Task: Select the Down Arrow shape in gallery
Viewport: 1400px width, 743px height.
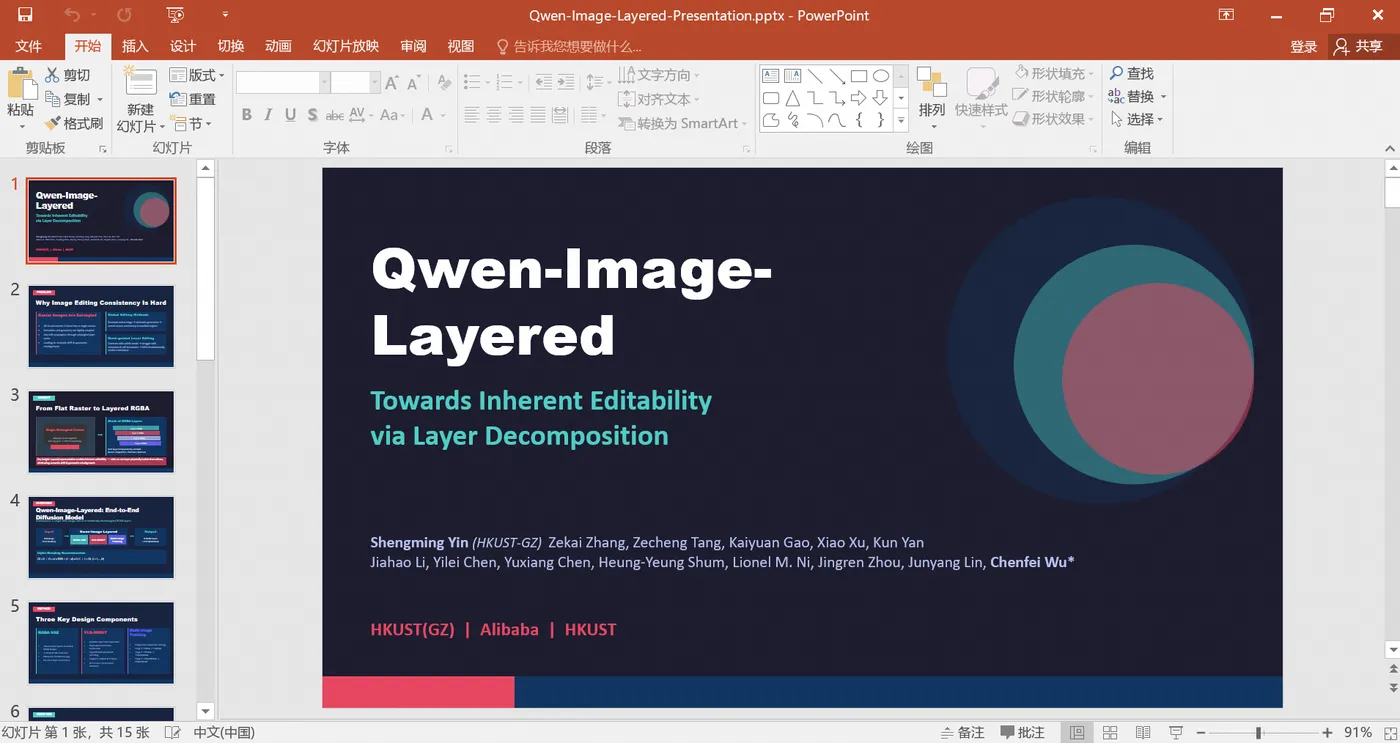Action: [x=881, y=98]
